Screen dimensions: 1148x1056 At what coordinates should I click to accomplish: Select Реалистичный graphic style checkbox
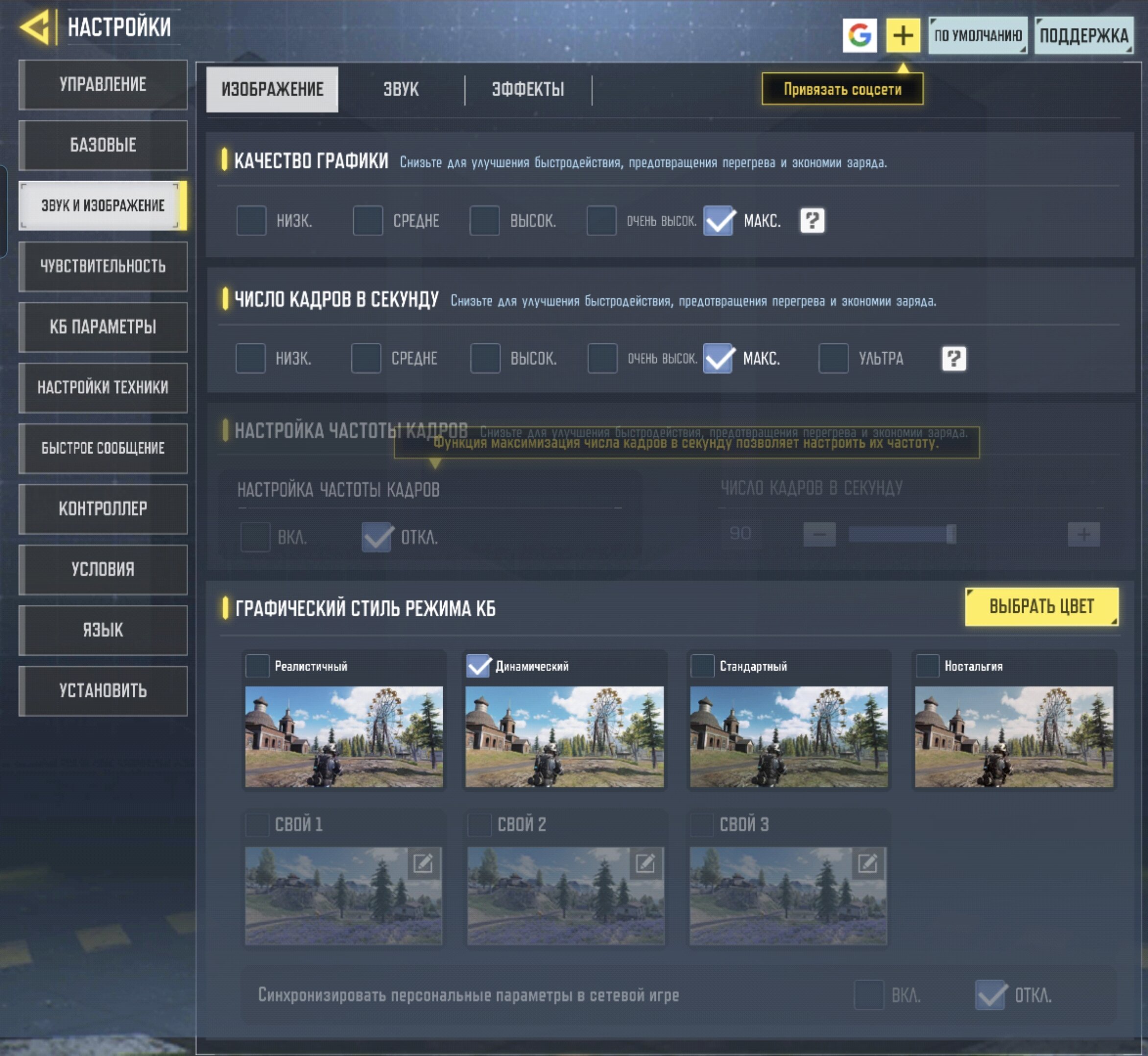(257, 666)
